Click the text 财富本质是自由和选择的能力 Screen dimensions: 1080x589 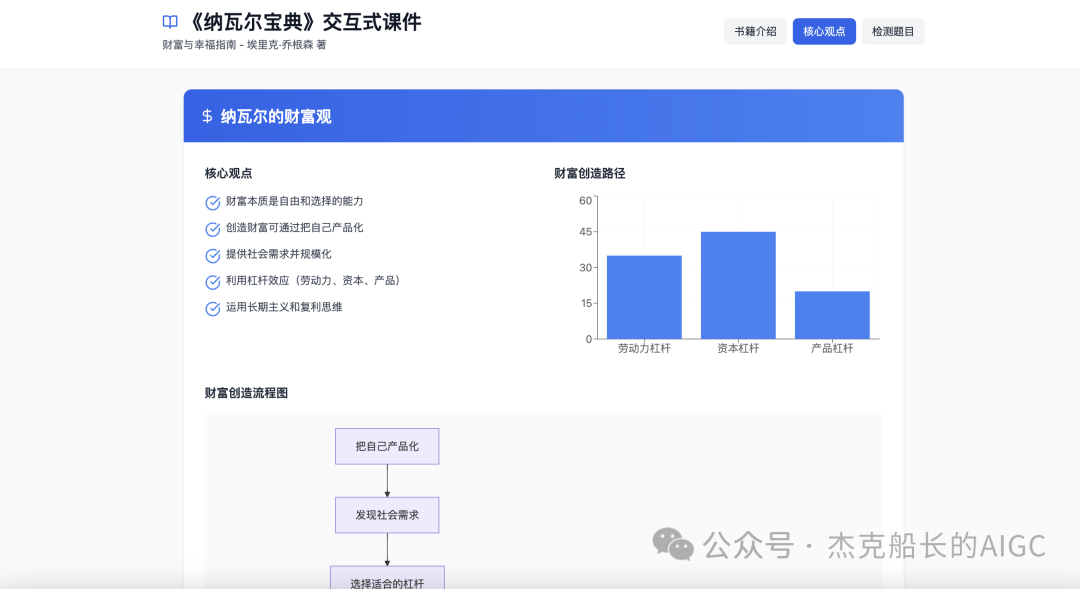tap(294, 201)
